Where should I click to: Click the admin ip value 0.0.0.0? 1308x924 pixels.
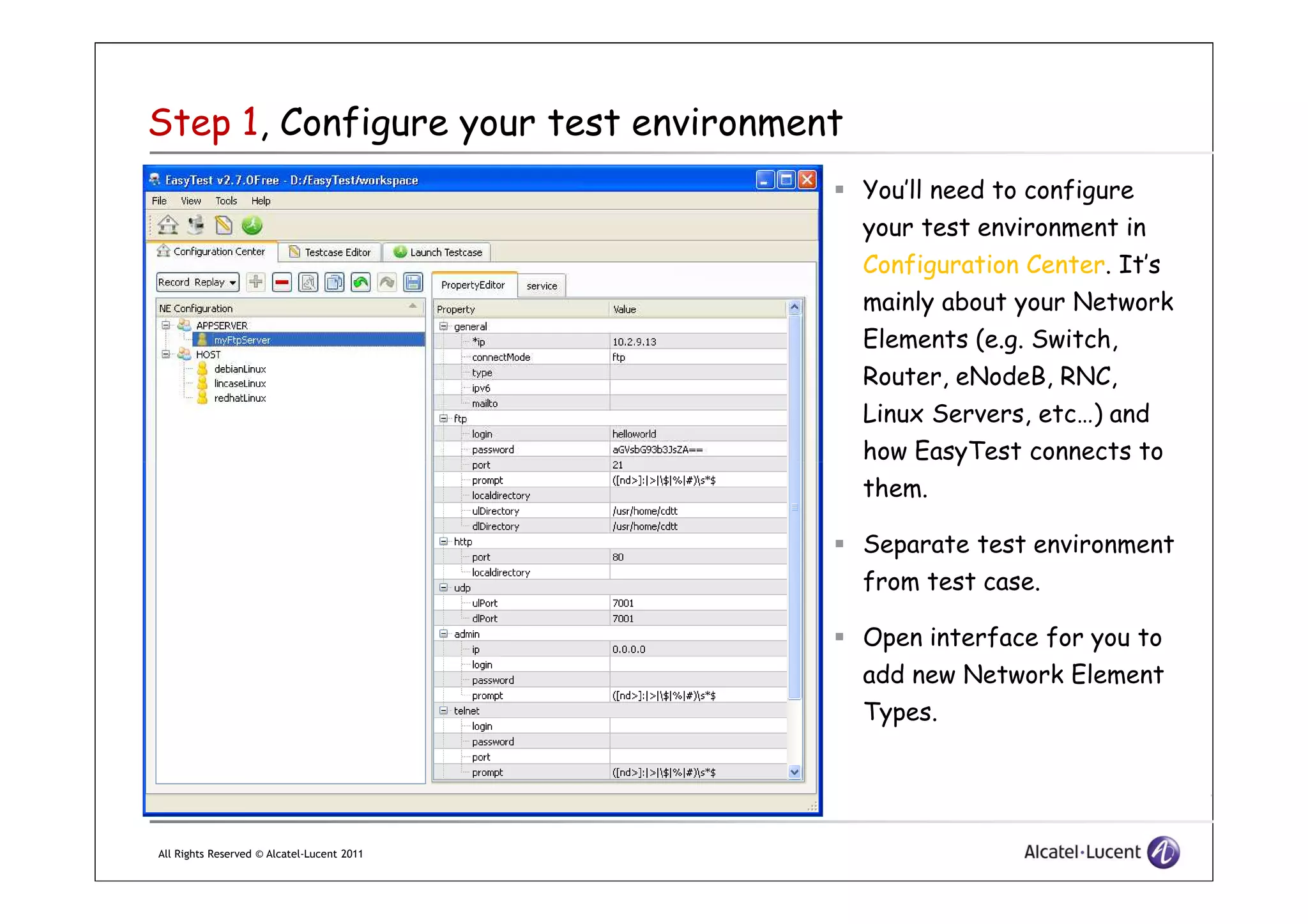pyautogui.click(x=698, y=649)
